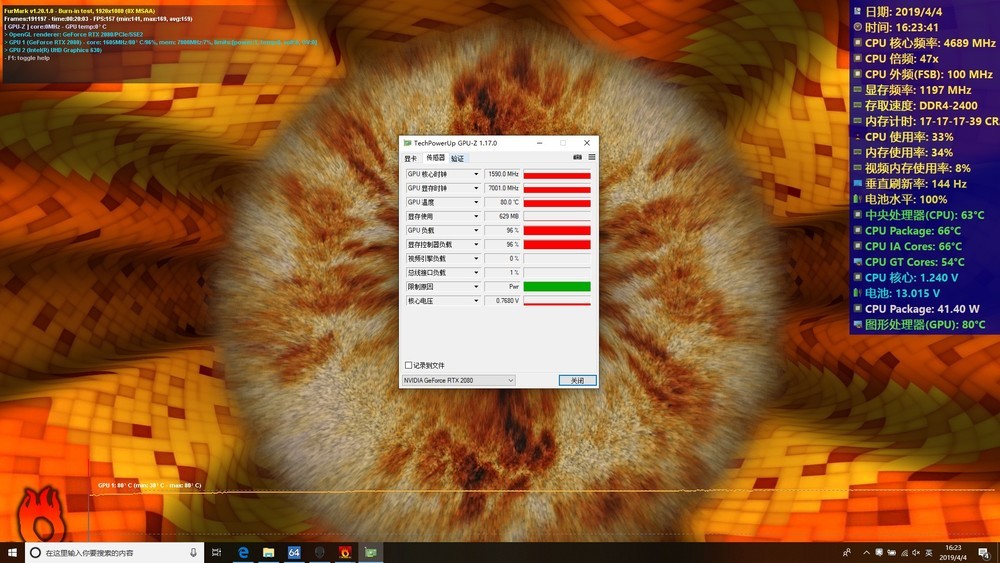The width and height of the screenshot is (1000, 563).
Task: Open Task View in the taskbar
Action: click(216, 552)
